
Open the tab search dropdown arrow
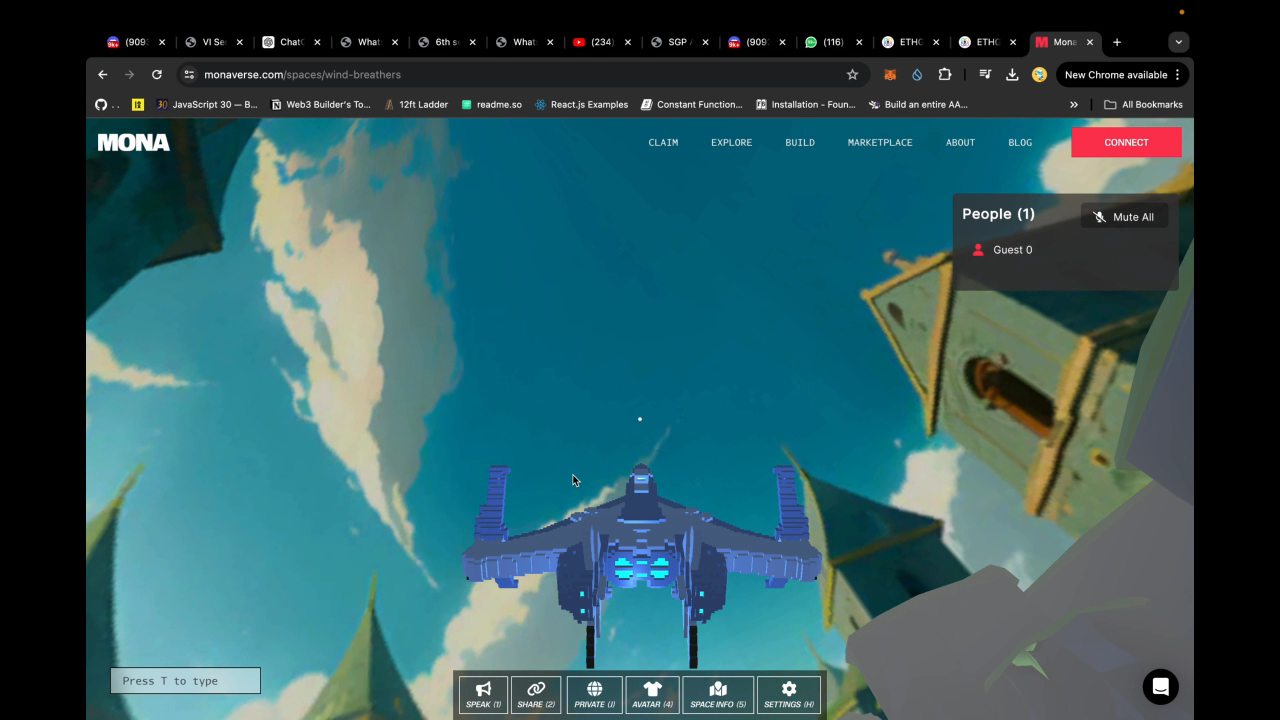click(x=1179, y=42)
